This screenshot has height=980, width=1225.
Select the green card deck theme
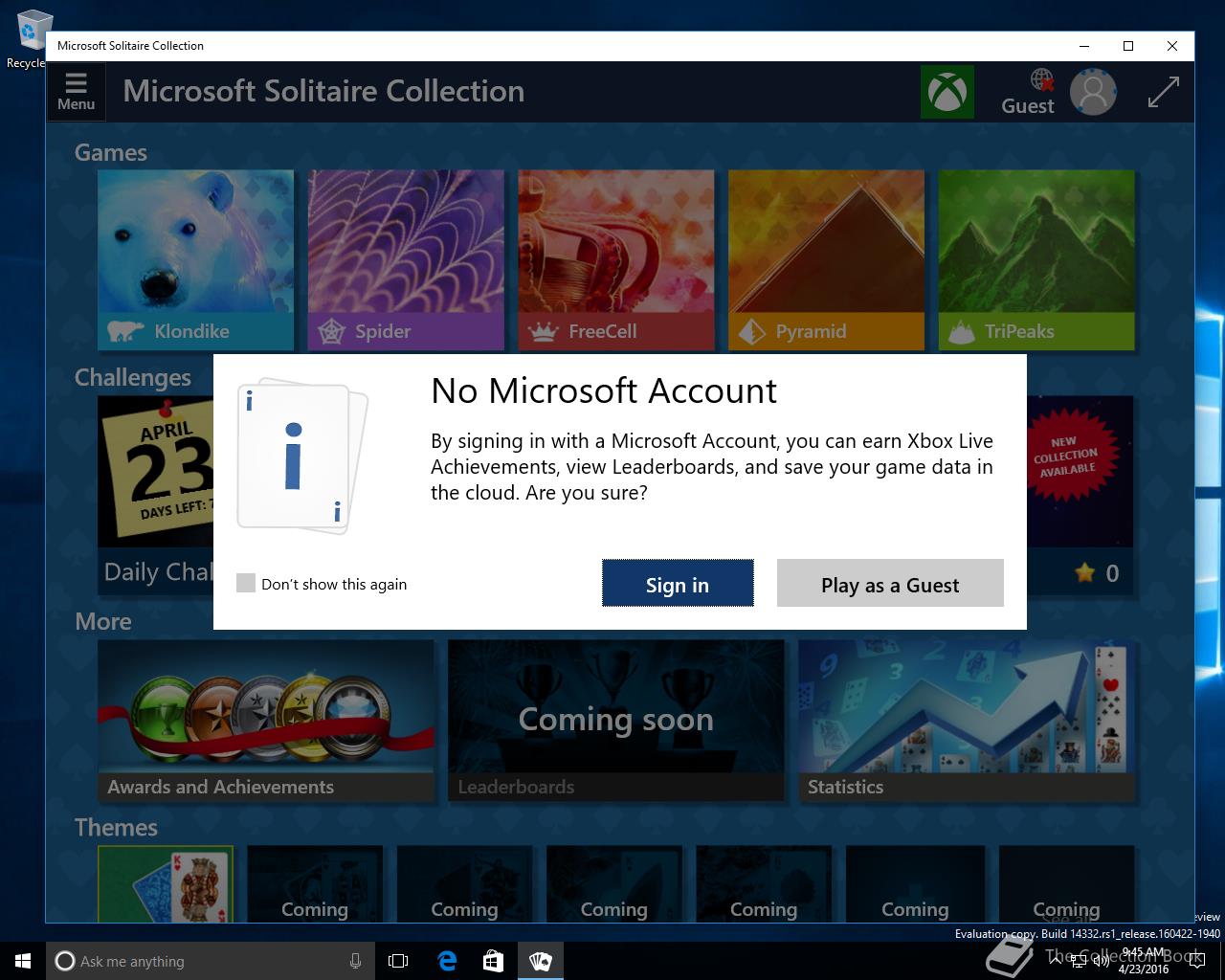[166, 883]
